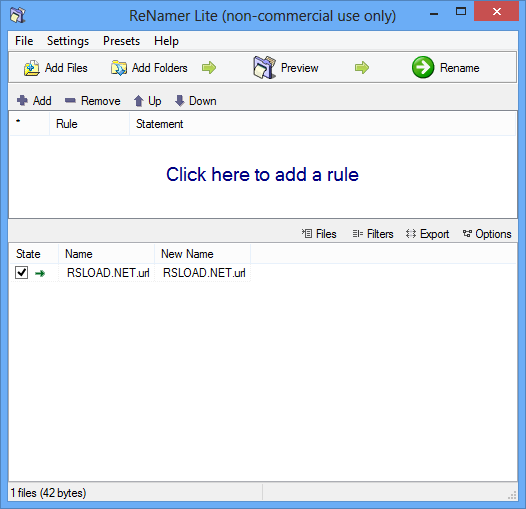526x509 pixels.
Task: Click the Add Files icon
Action: click(32, 68)
